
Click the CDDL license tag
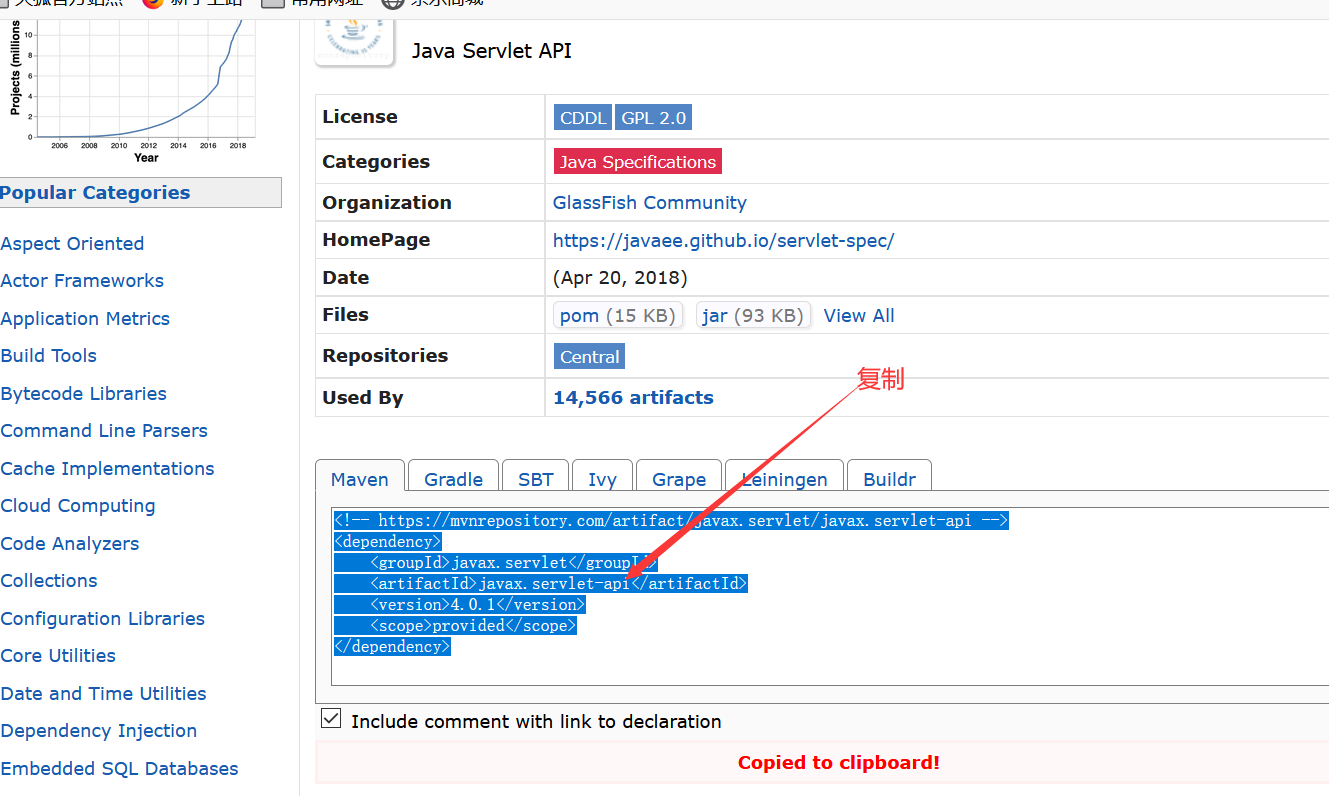coord(583,118)
